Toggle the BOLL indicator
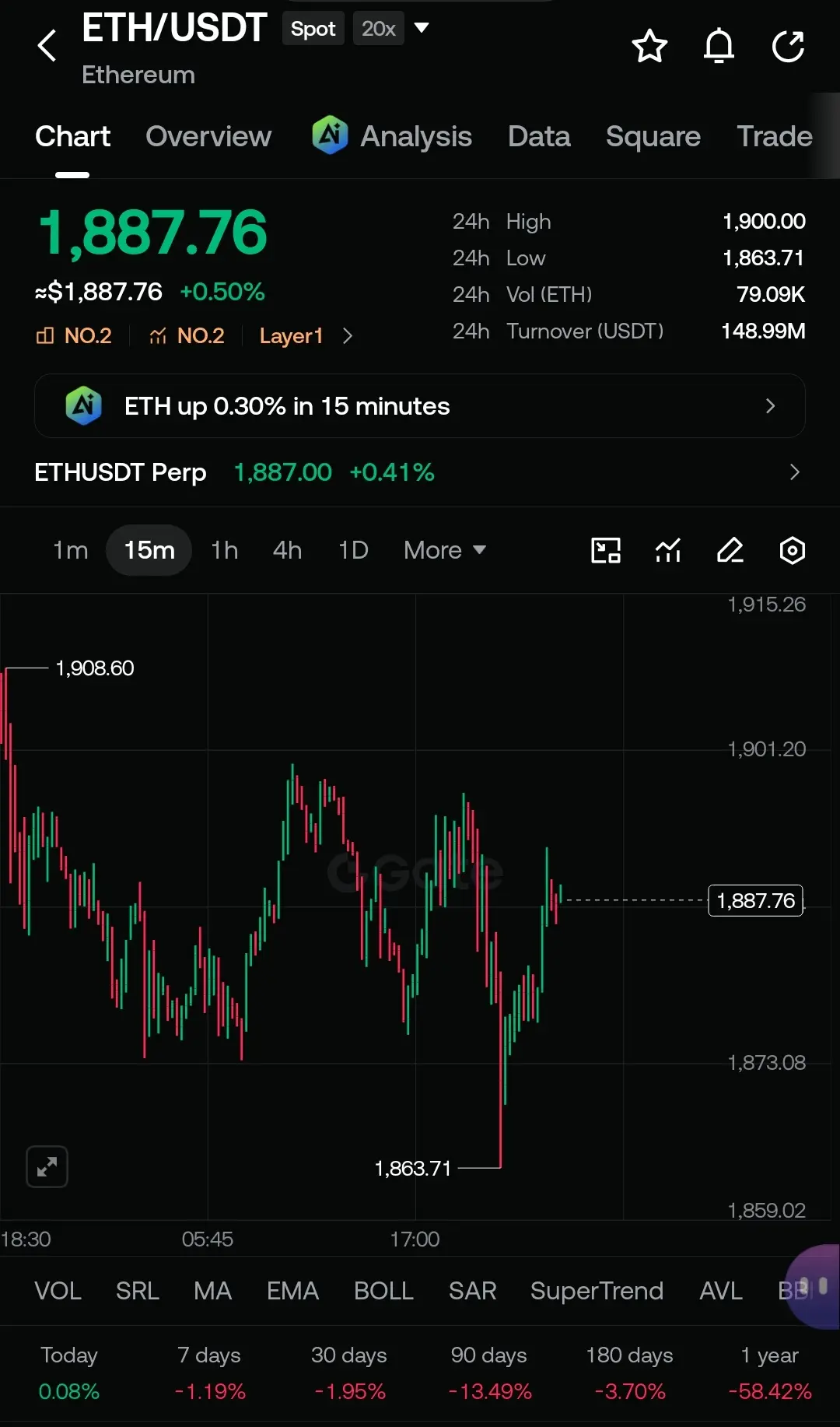The width and height of the screenshot is (840, 1427). point(383,1291)
